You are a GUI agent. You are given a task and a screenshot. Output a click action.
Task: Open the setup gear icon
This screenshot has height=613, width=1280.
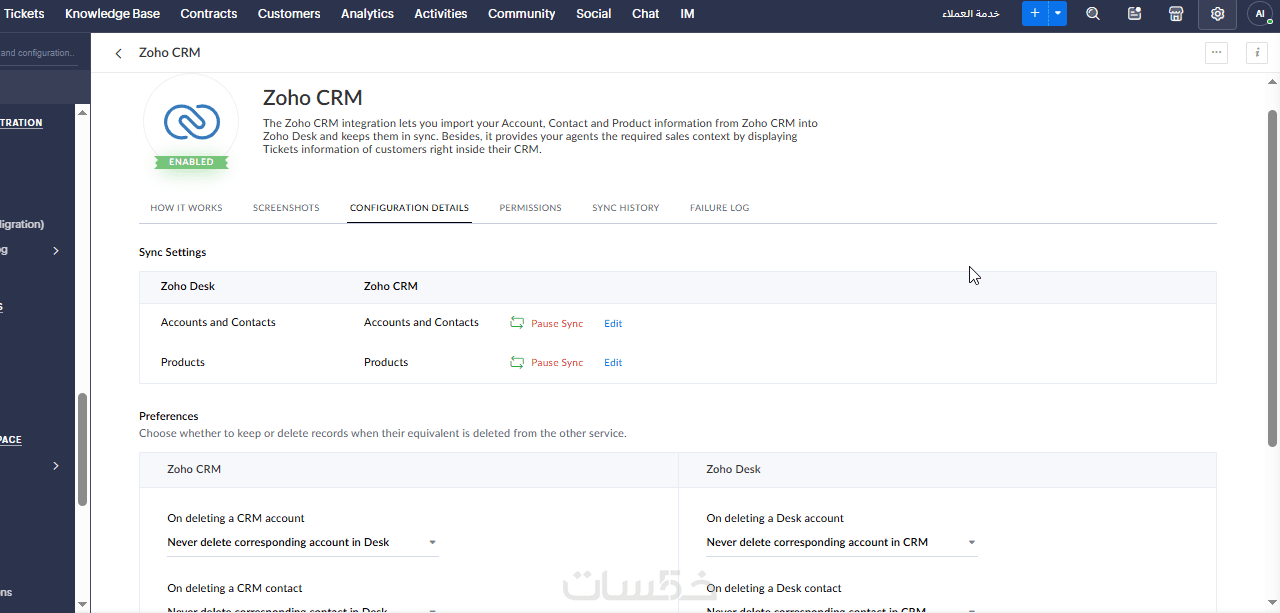tap(1217, 14)
